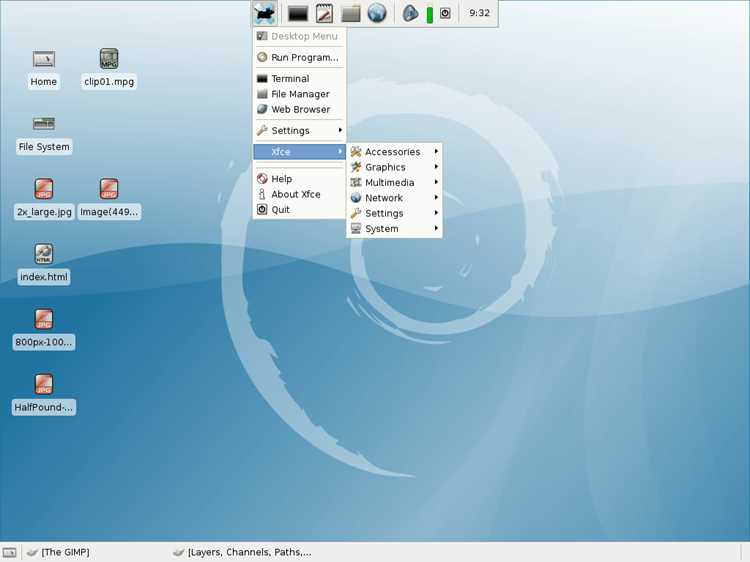This screenshot has height=562, width=750.
Task: Expand the Network submenu
Action: pos(394,198)
